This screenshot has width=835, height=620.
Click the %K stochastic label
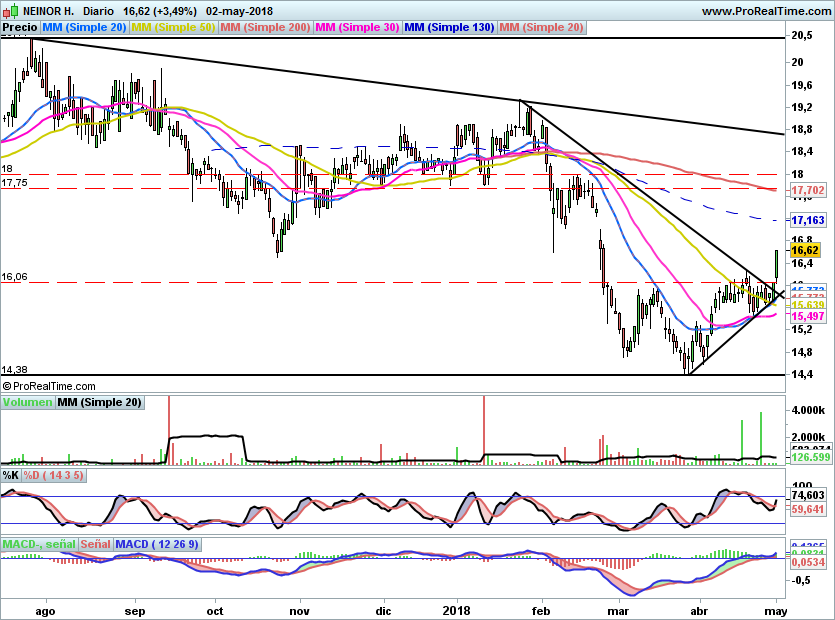click(11, 475)
